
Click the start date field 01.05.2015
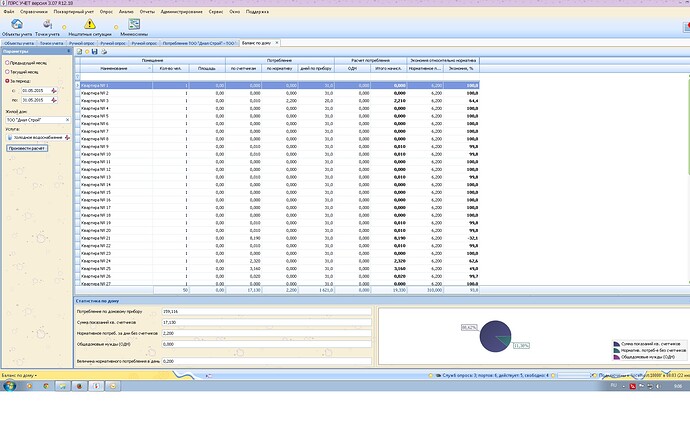point(36,91)
